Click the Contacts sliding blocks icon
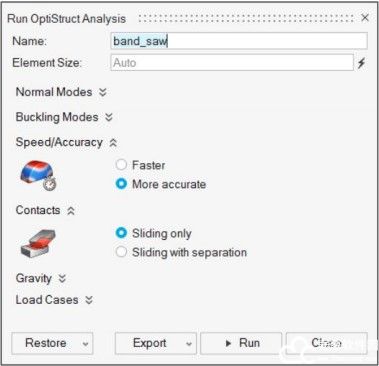379x366 pixels. tap(38, 243)
